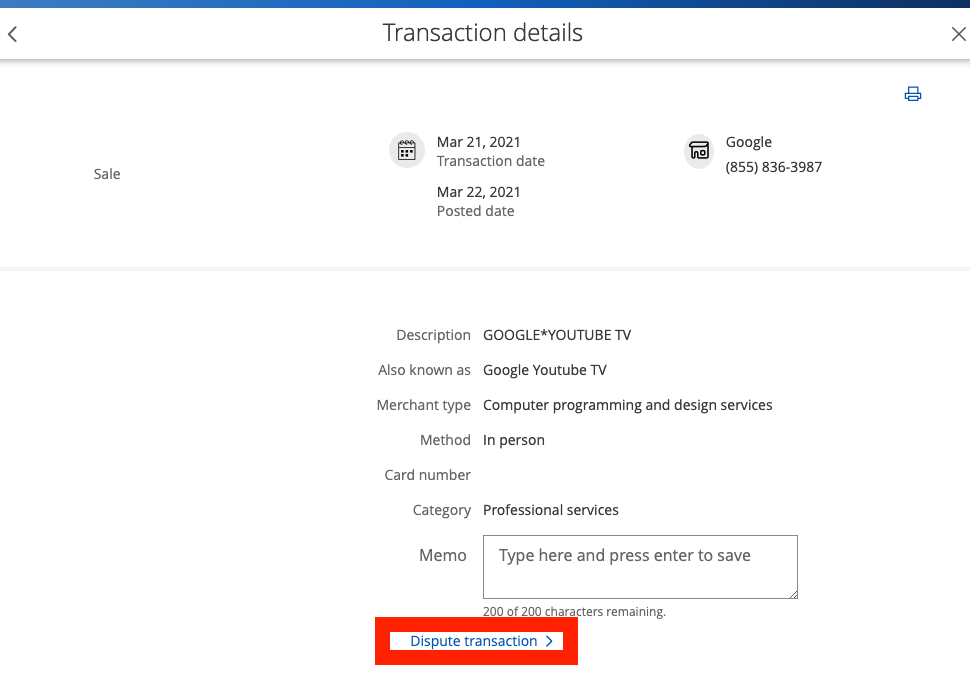Click the 'Transaction details' heading

[x=483, y=33]
